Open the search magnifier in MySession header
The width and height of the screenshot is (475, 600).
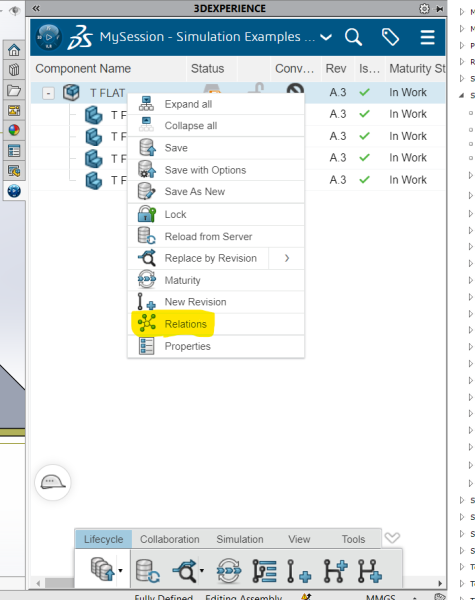[353, 37]
